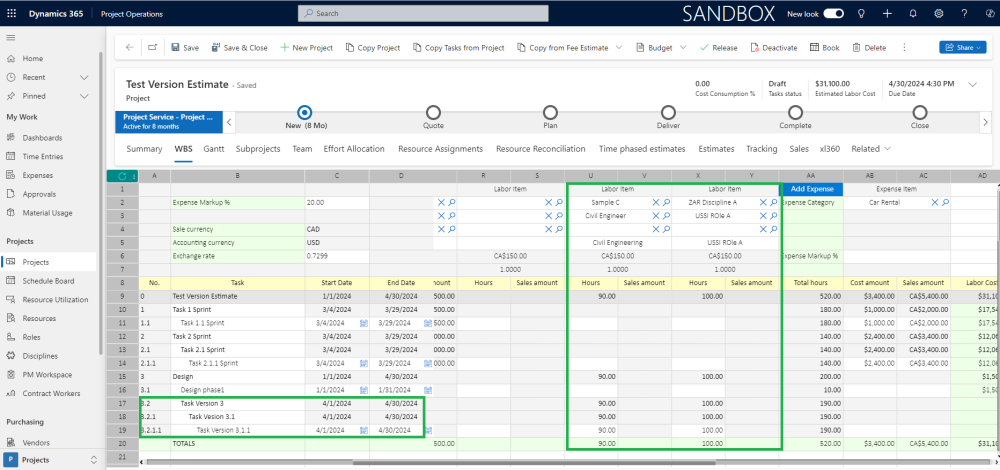Open the more commands overflow menu
This screenshot has width=1000, height=470.
tap(904, 48)
